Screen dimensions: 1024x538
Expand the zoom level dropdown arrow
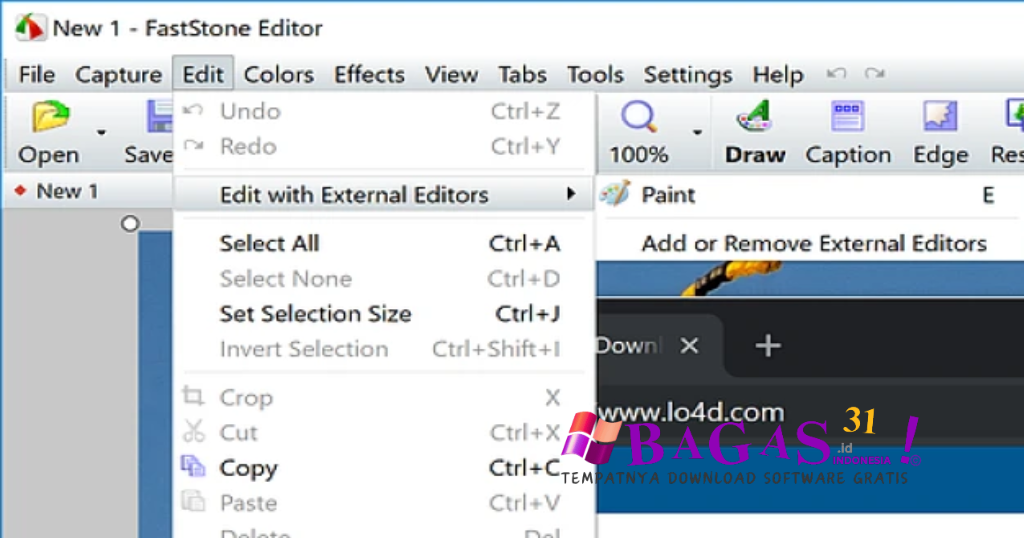[697, 133]
